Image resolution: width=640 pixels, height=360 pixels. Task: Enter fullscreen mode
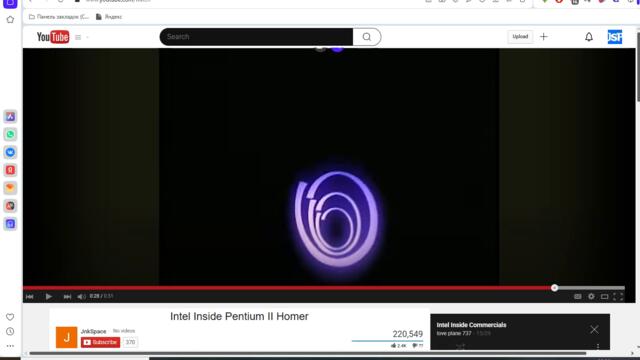[x=618, y=296]
